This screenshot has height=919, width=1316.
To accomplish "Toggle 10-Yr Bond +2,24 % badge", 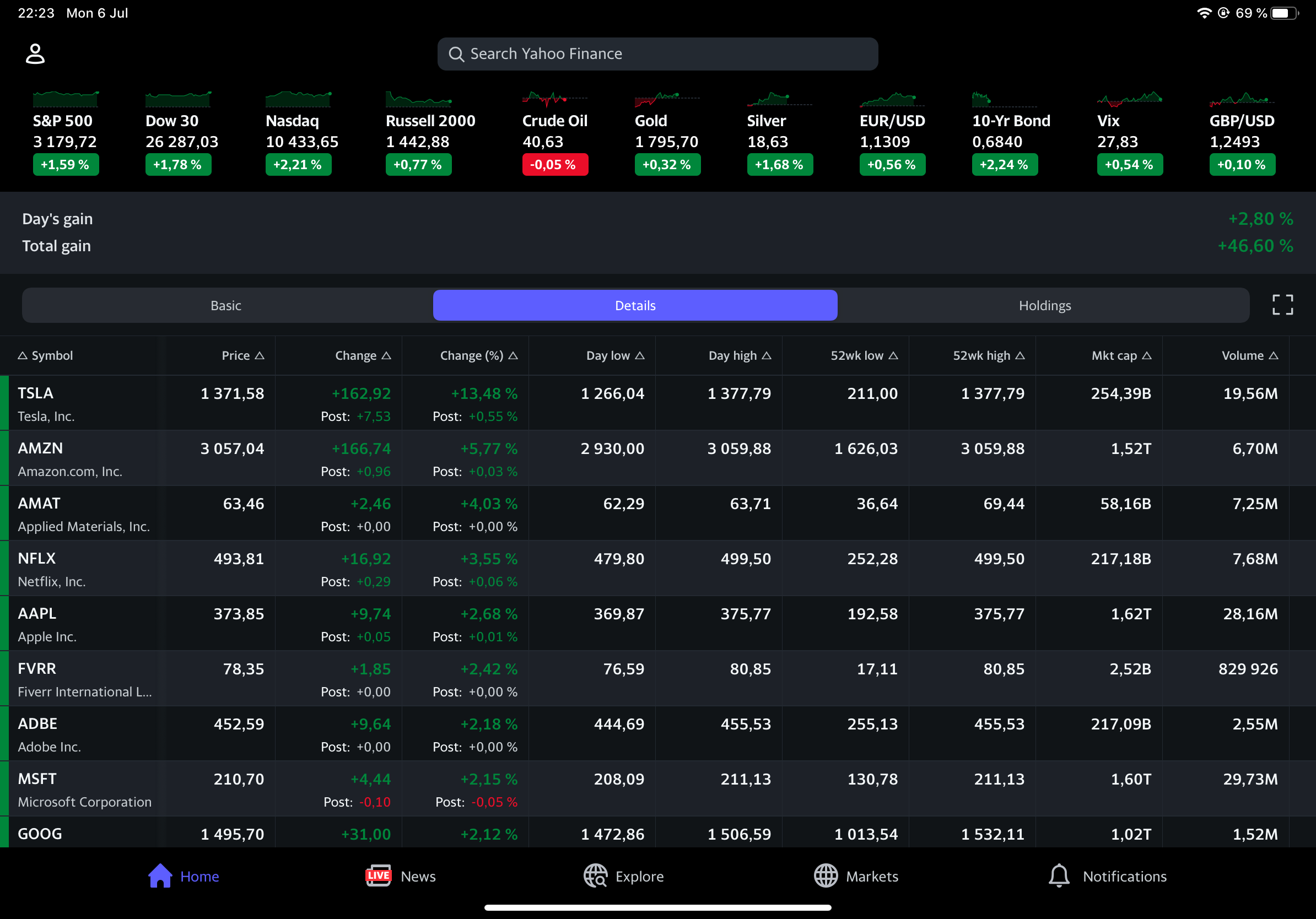I will click(x=1004, y=164).
